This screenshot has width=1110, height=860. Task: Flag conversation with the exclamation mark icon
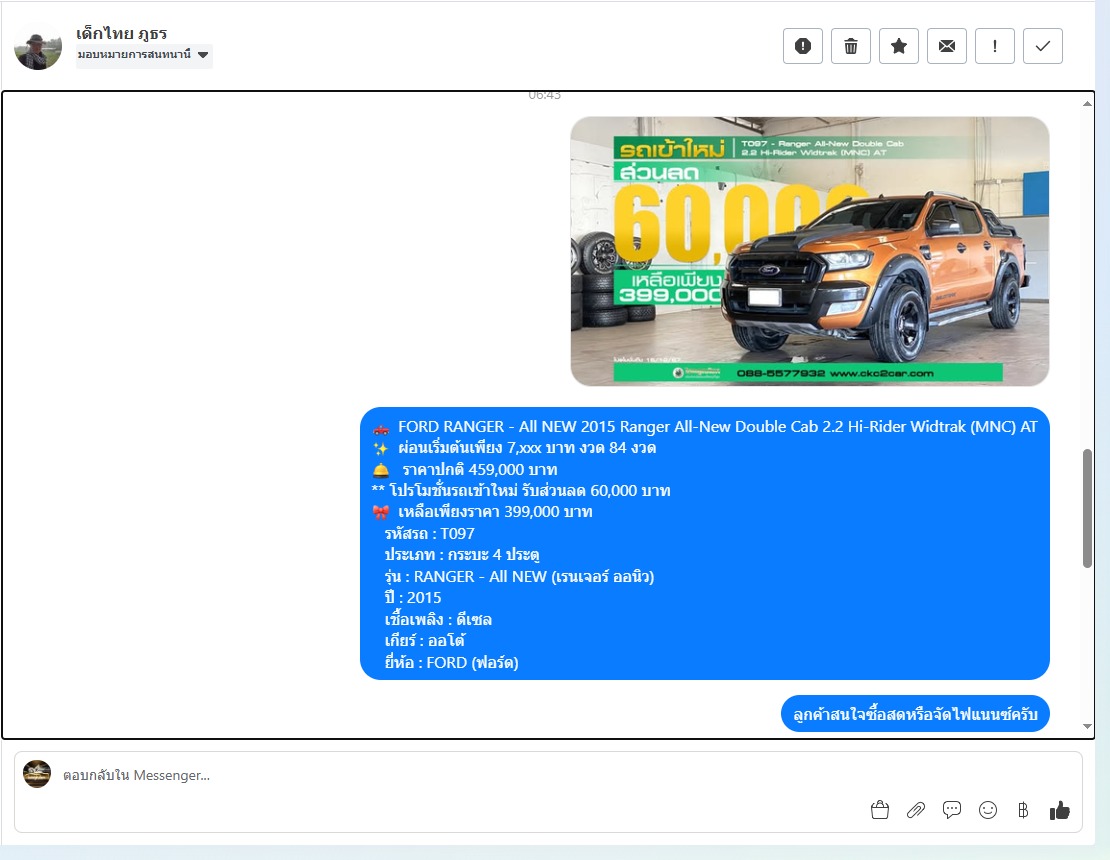click(x=995, y=46)
